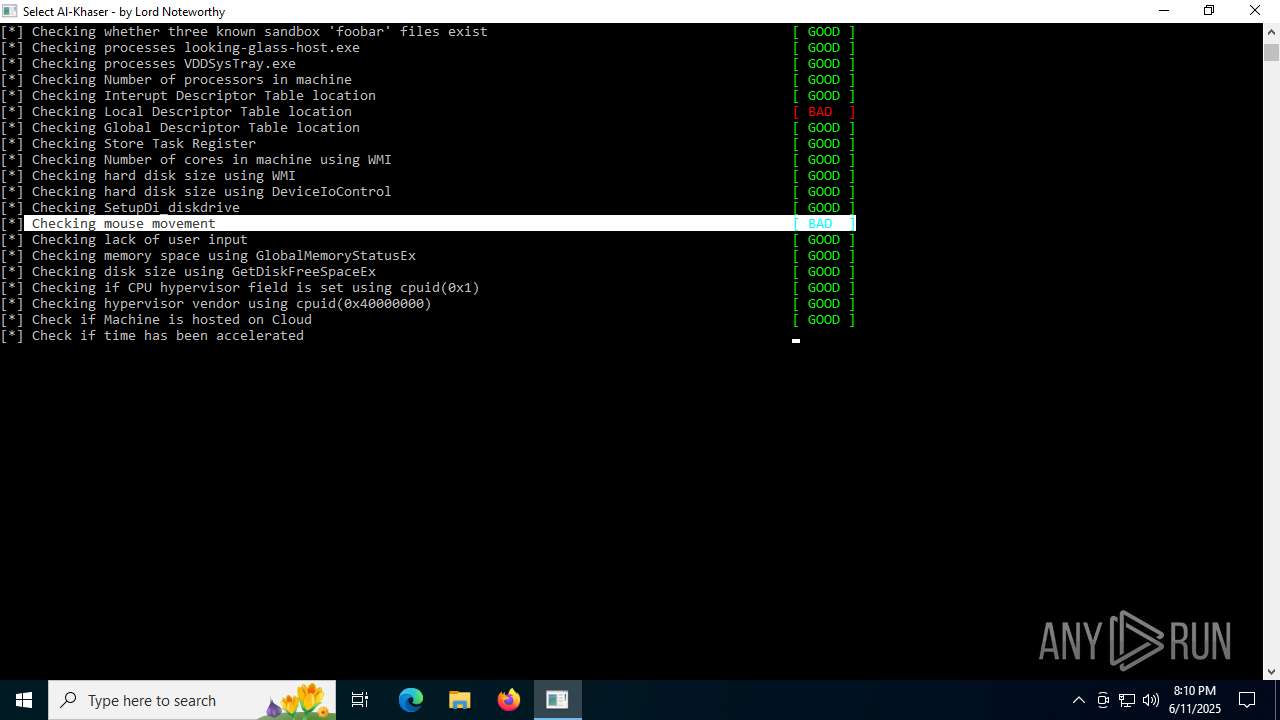This screenshot has height=720, width=1280.
Task: Close the Al-Khaser console window
Action: (x=1255, y=11)
